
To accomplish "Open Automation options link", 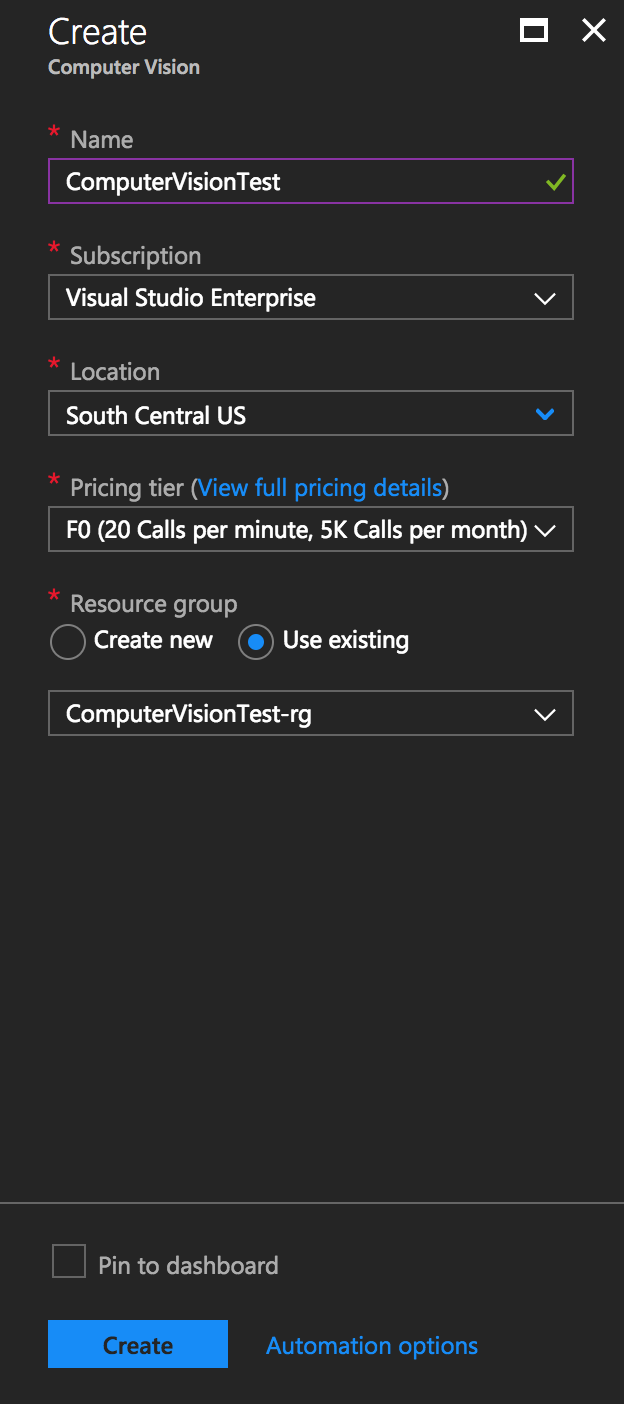I will (x=372, y=1346).
